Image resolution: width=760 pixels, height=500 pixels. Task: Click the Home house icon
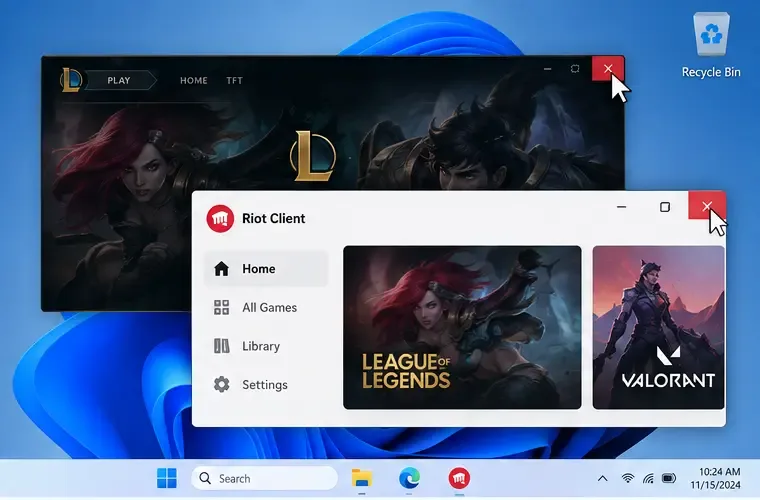pyautogui.click(x=222, y=268)
